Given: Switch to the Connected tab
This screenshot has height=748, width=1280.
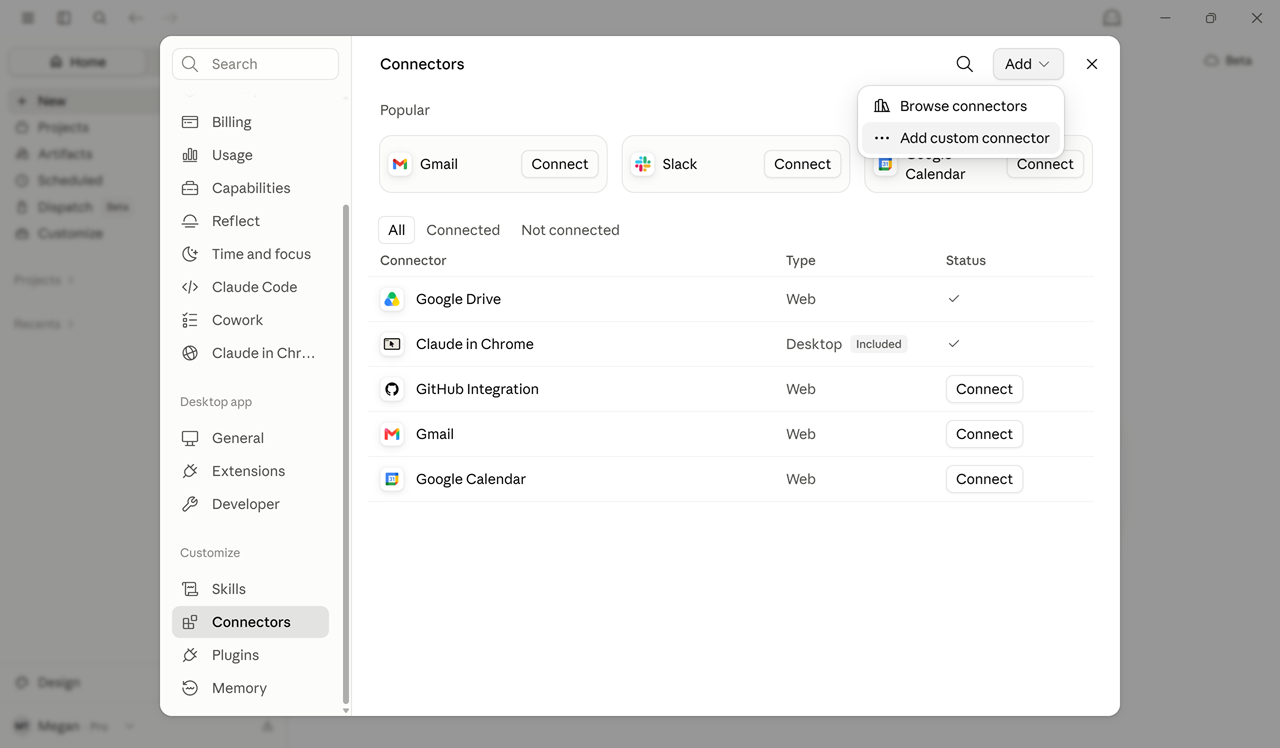Looking at the screenshot, I should (x=463, y=230).
